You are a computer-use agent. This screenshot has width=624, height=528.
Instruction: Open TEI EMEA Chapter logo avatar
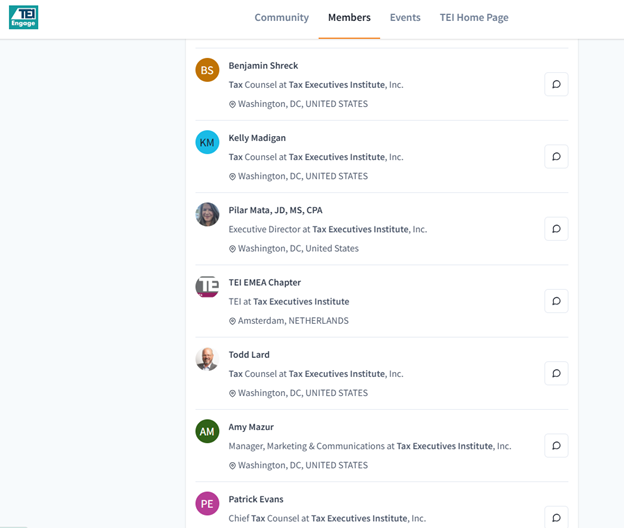click(x=207, y=287)
